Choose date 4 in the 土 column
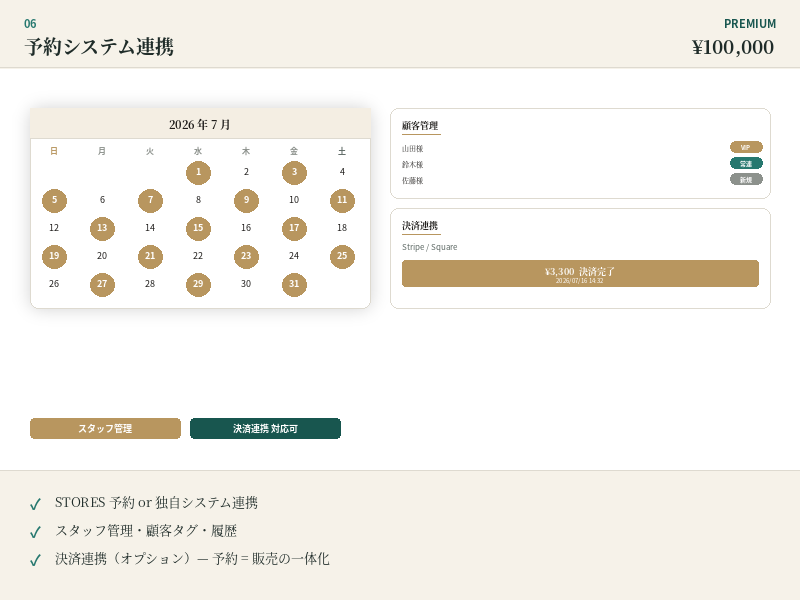The image size is (800, 600). coord(342,172)
